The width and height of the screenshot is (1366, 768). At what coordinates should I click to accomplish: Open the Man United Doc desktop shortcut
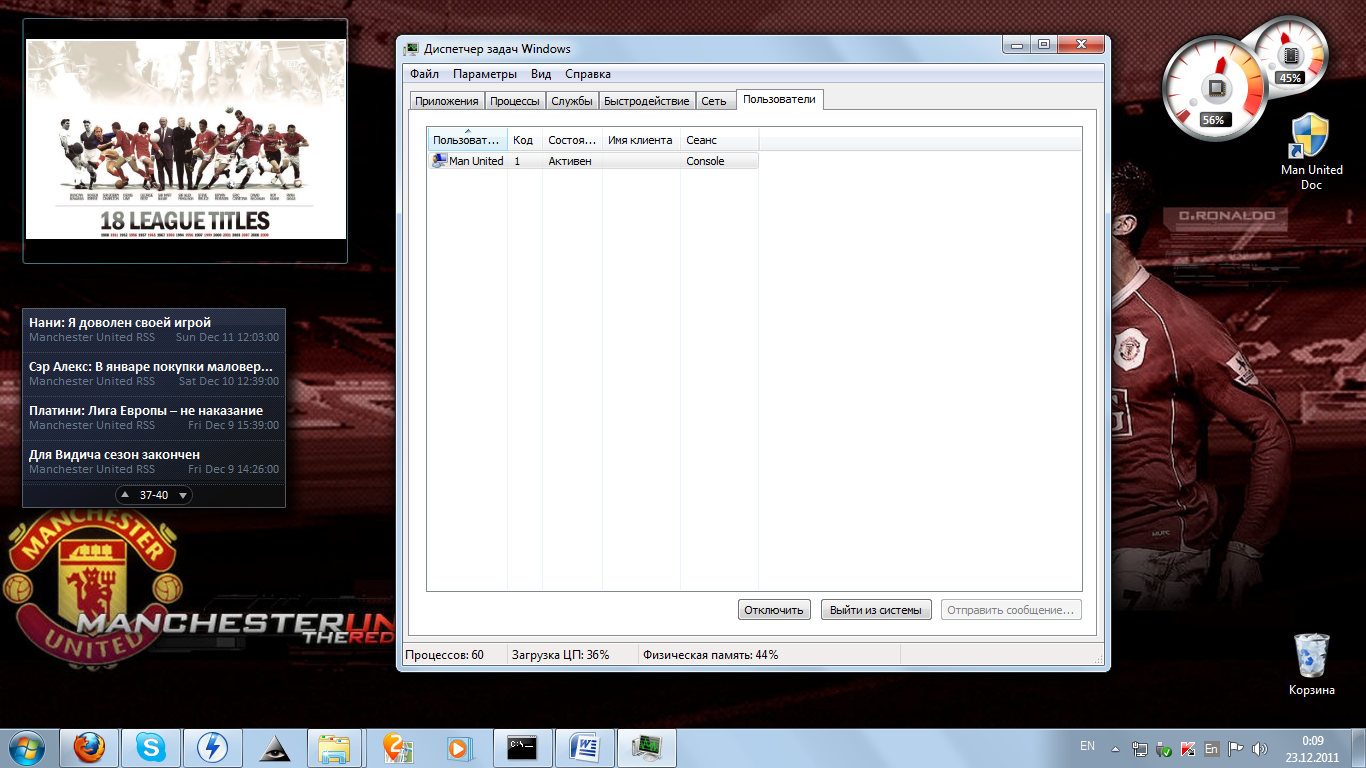click(x=1311, y=151)
